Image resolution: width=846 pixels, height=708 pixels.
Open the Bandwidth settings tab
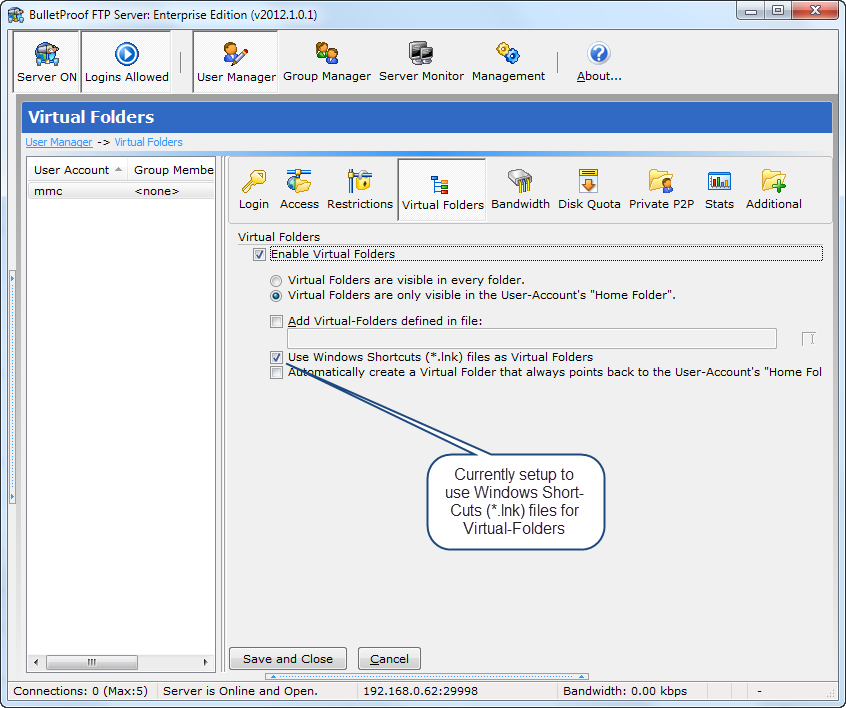(x=521, y=189)
